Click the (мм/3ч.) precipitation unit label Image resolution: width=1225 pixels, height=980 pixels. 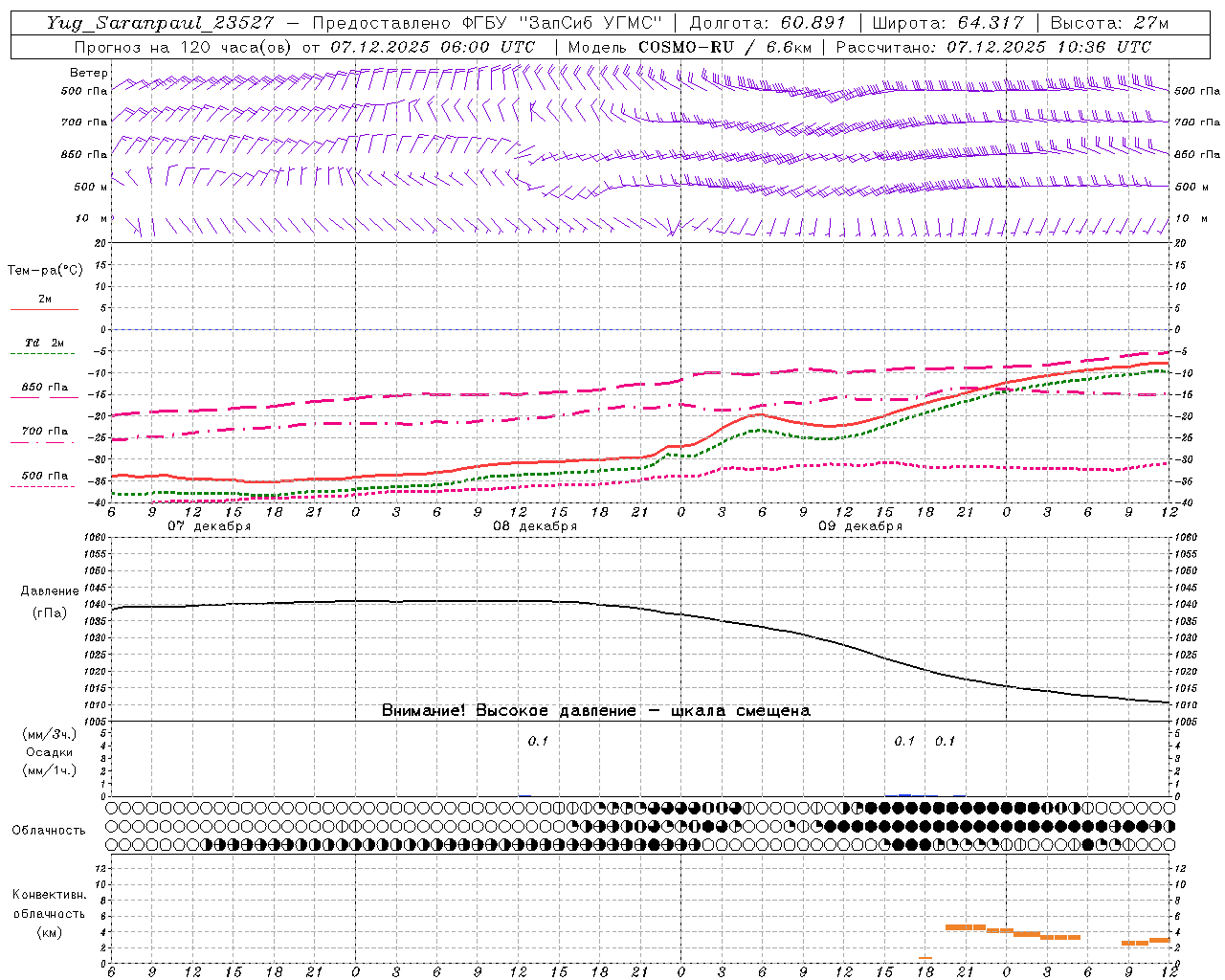[49, 734]
